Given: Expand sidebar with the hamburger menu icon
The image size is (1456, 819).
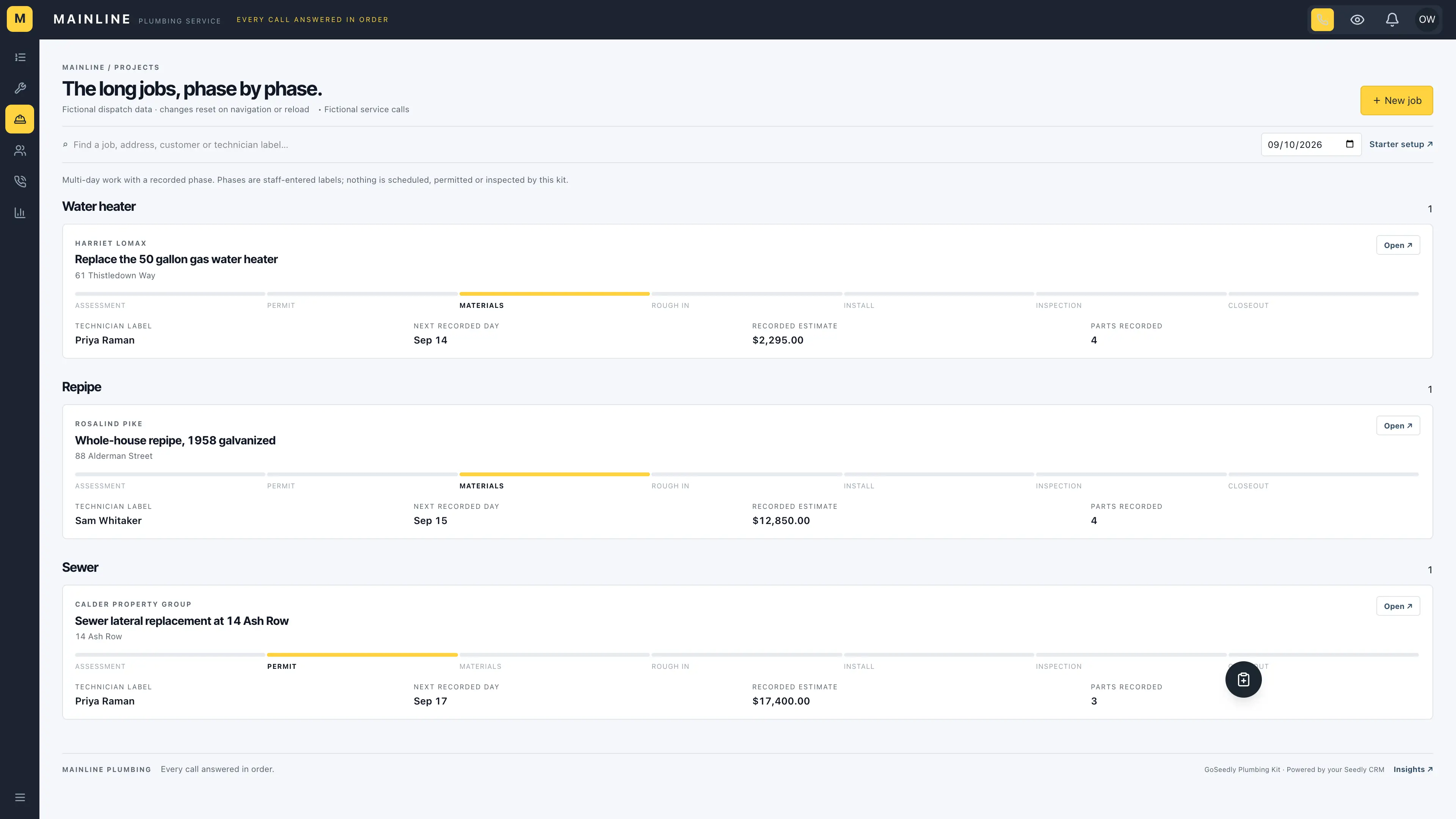Looking at the screenshot, I should (20, 797).
